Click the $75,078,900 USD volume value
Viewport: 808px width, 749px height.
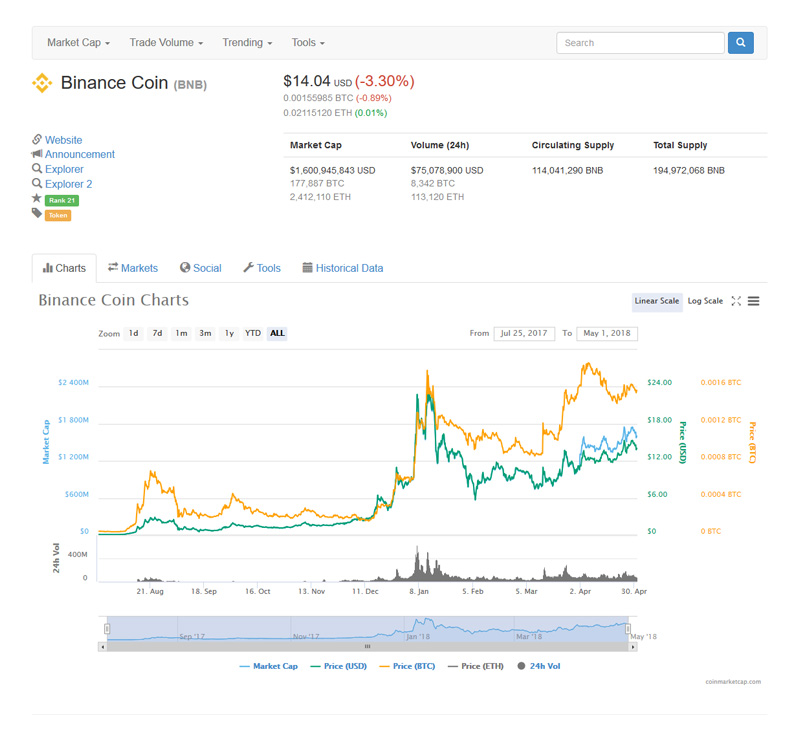[x=447, y=171]
